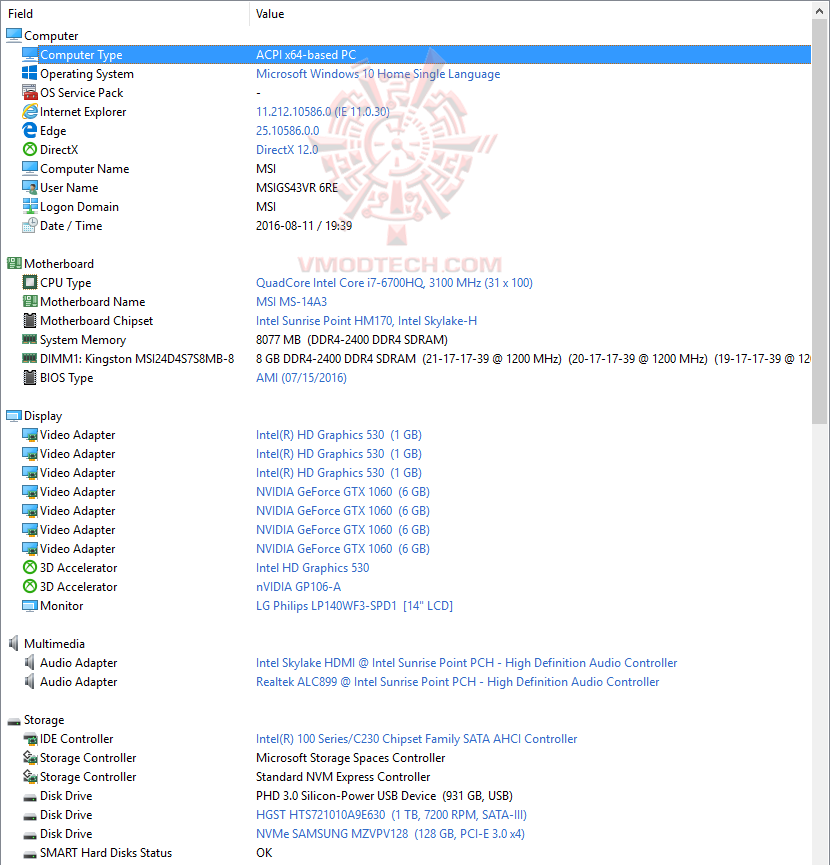Open the HGST HTS721010A9E630 disk link
The image size is (830, 865).
[x=391, y=815]
